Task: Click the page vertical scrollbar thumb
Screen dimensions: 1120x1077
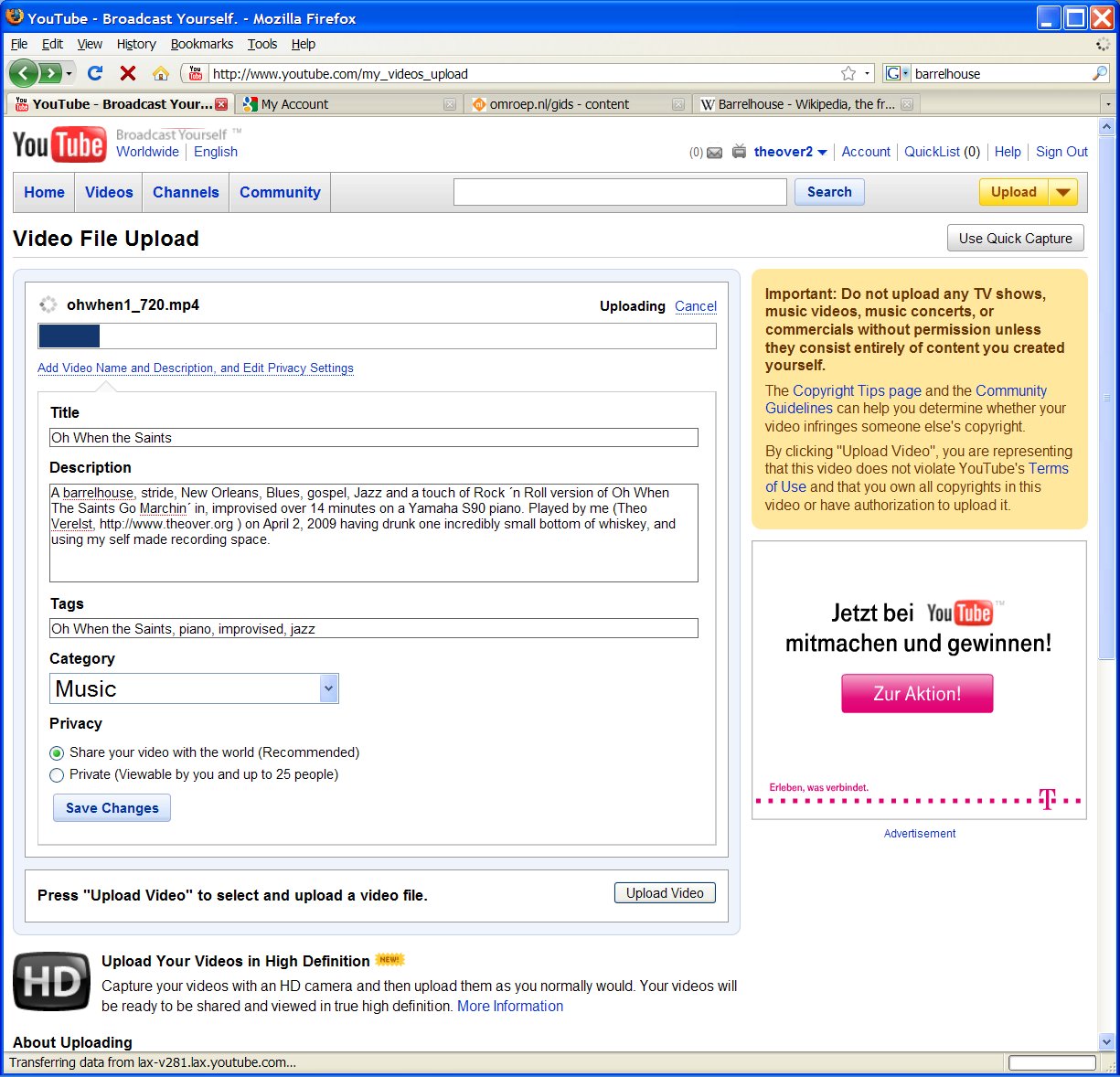Action: click(1107, 398)
